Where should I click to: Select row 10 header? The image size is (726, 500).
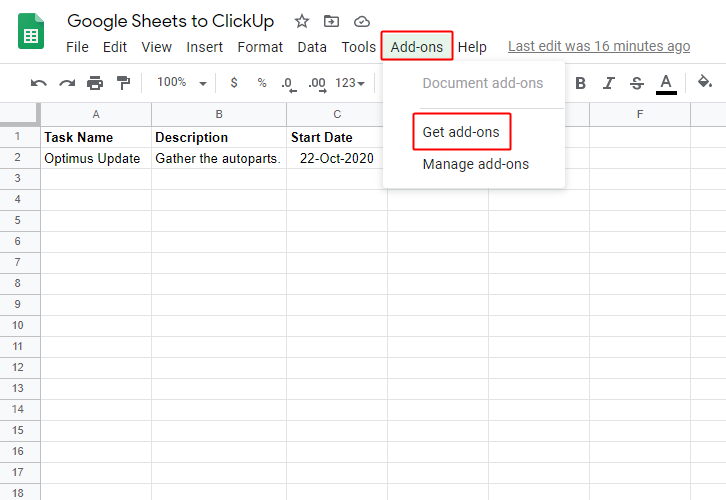pyautogui.click(x=20, y=325)
